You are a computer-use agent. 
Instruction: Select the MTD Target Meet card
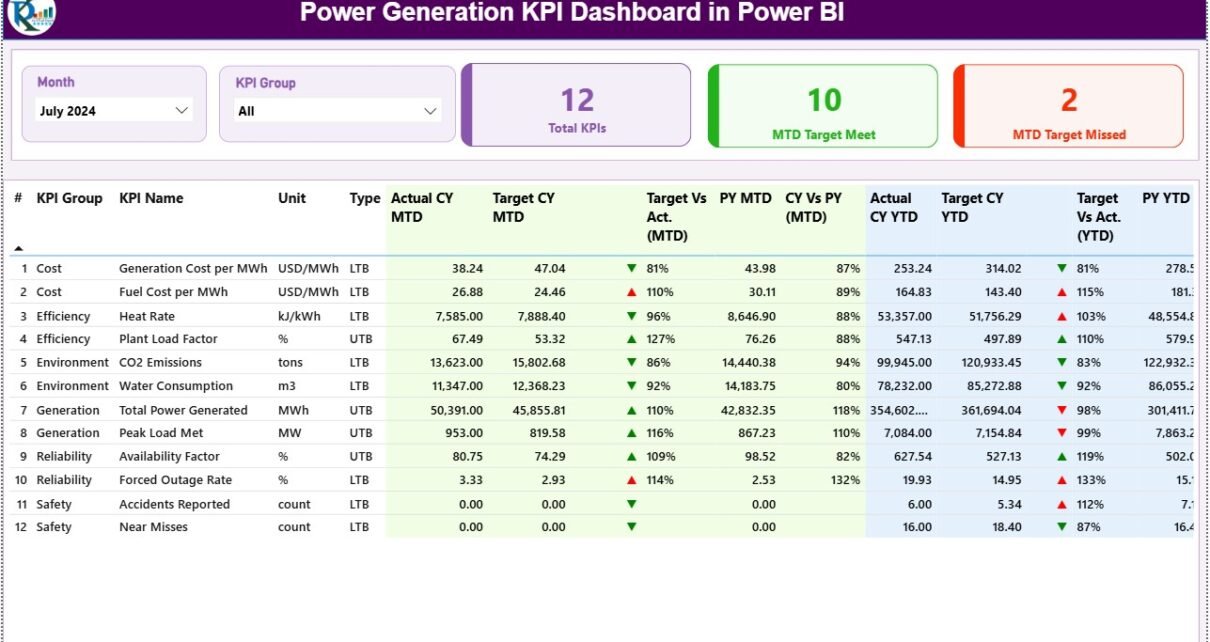coord(823,106)
